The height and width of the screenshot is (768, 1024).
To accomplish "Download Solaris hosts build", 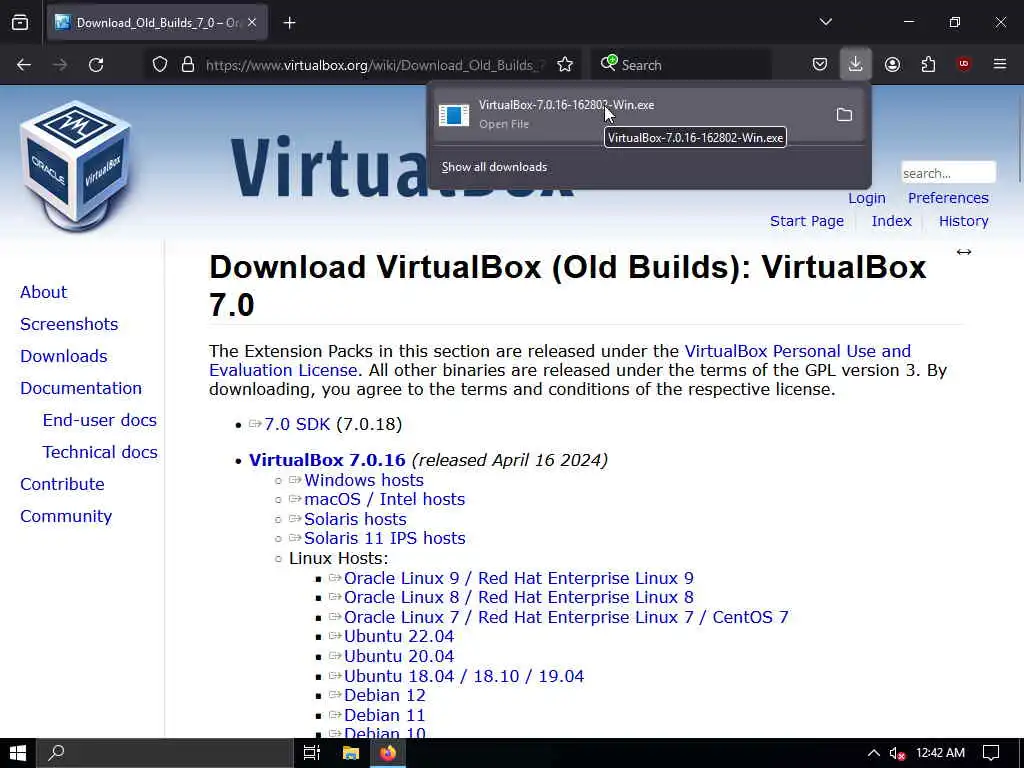I will pos(355,519).
